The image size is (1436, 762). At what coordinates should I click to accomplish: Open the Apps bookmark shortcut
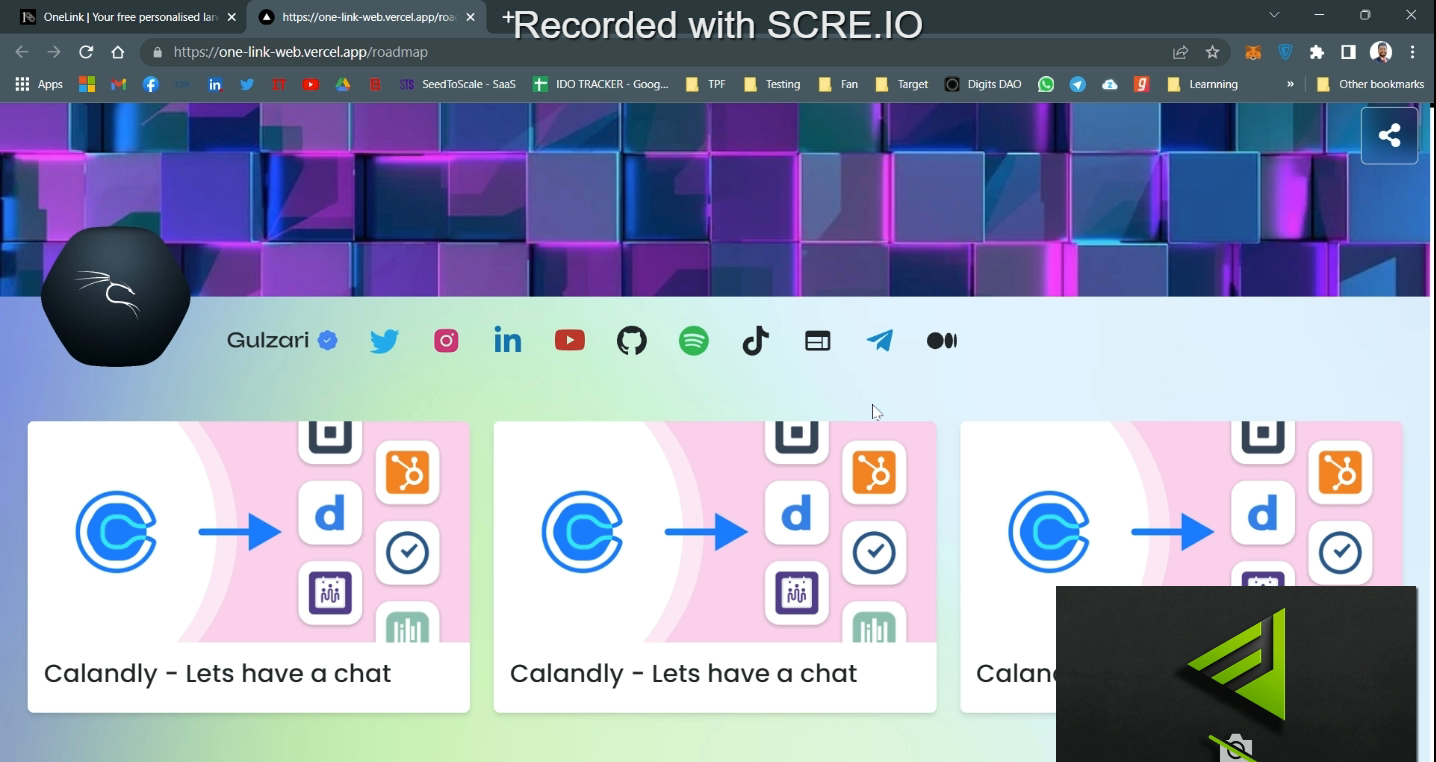[39, 84]
